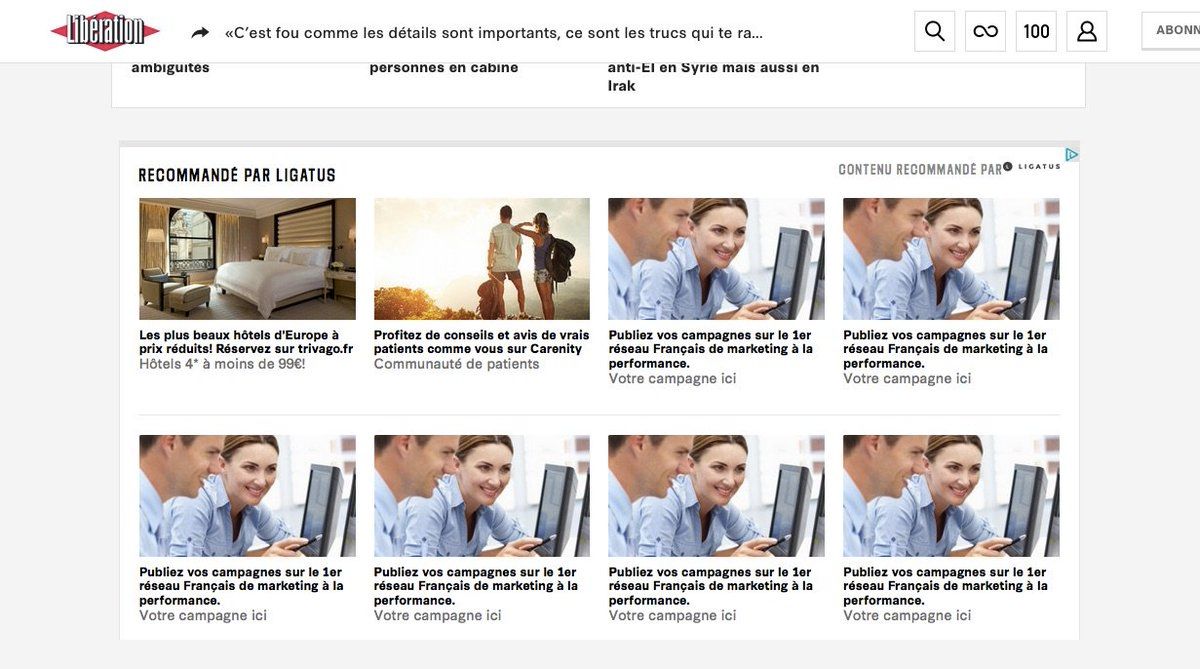This screenshot has height=669, width=1200.
Task: Open the article headline ending in 'ambiguïtés'
Action: click(170, 68)
